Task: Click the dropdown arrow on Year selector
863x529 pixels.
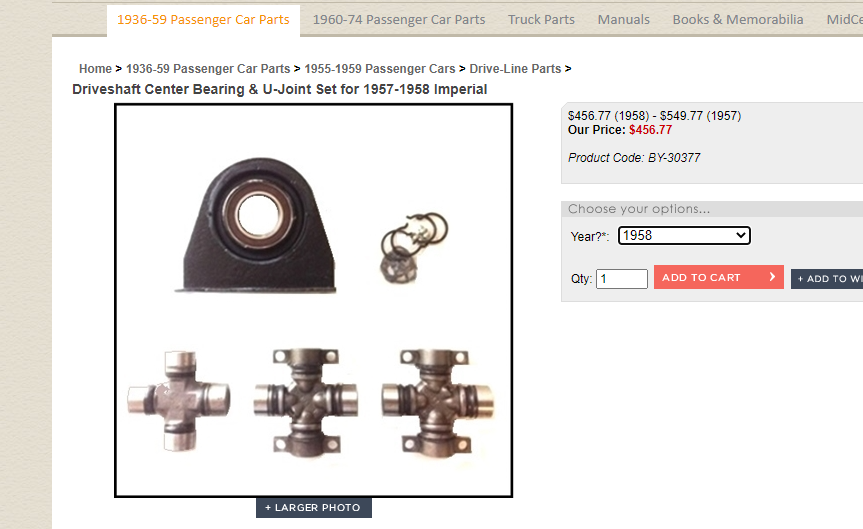Action: tap(741, 236)
